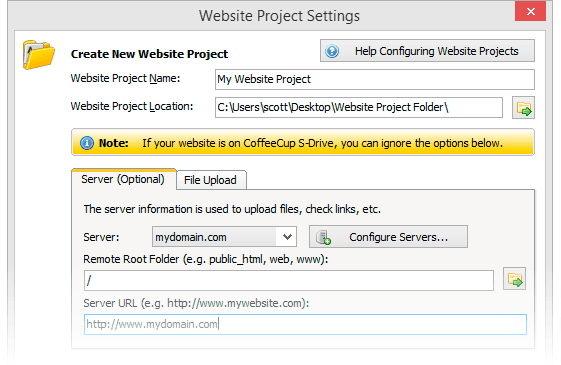Click the Website Project Name label
The width and height of the screenshot is (561, 365).
coord(125,78)
